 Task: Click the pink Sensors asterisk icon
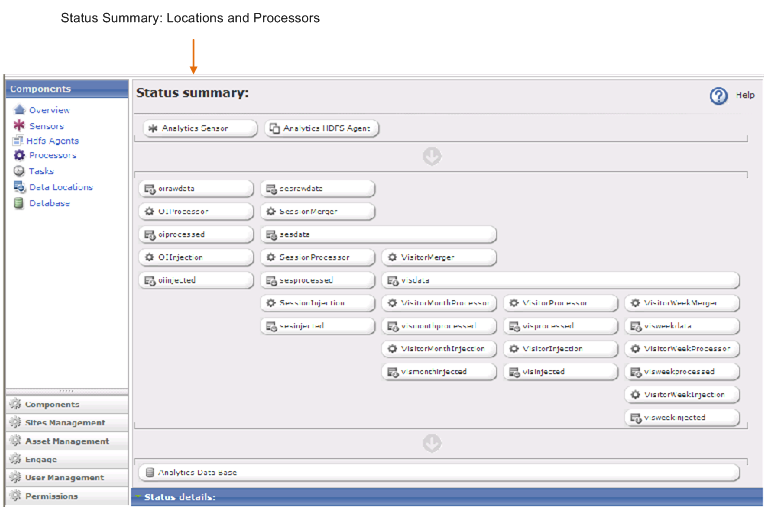coord(19,125)
